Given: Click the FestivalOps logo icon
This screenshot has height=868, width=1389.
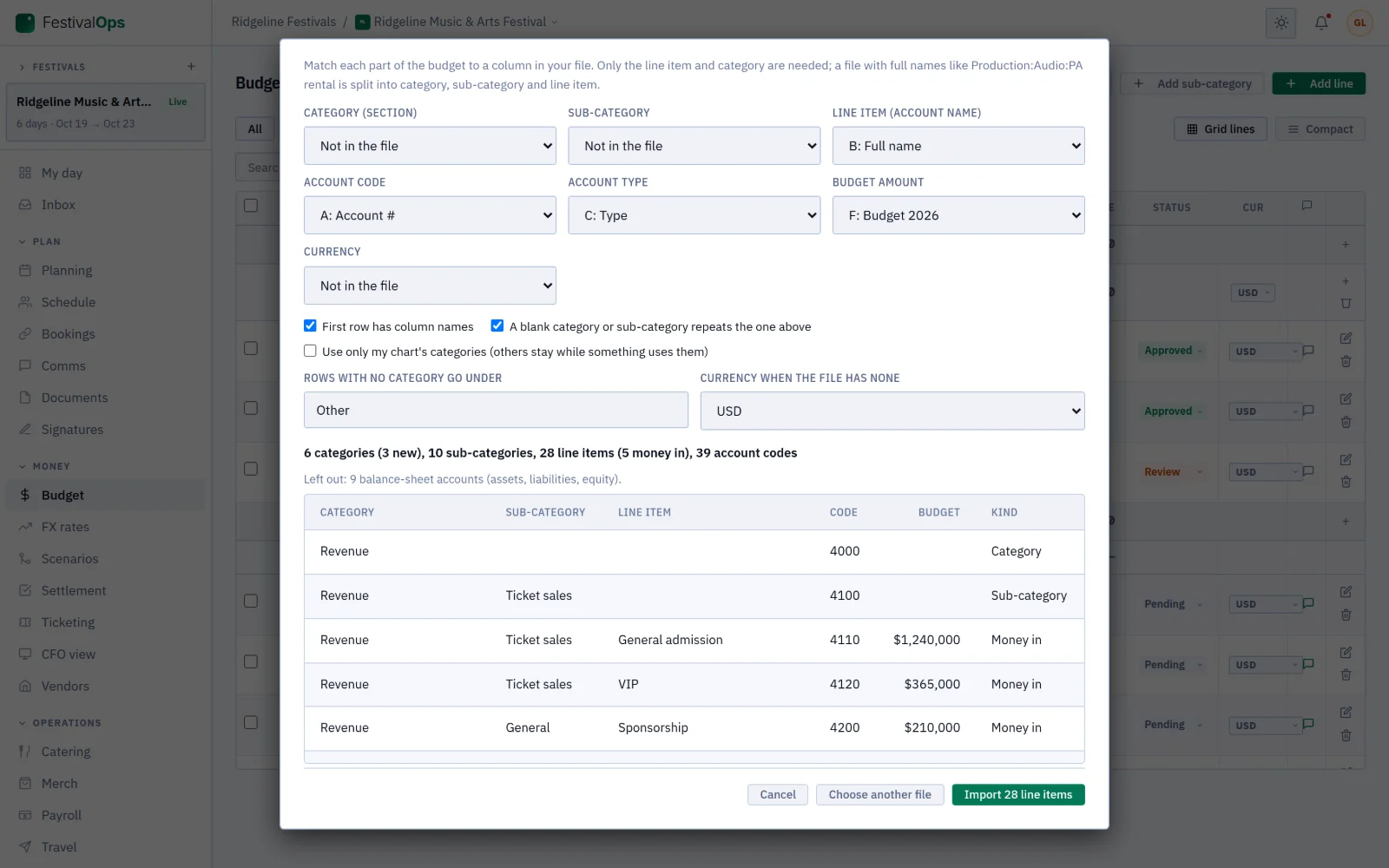Looking at the screenshot, I should [x=25, y=23].
